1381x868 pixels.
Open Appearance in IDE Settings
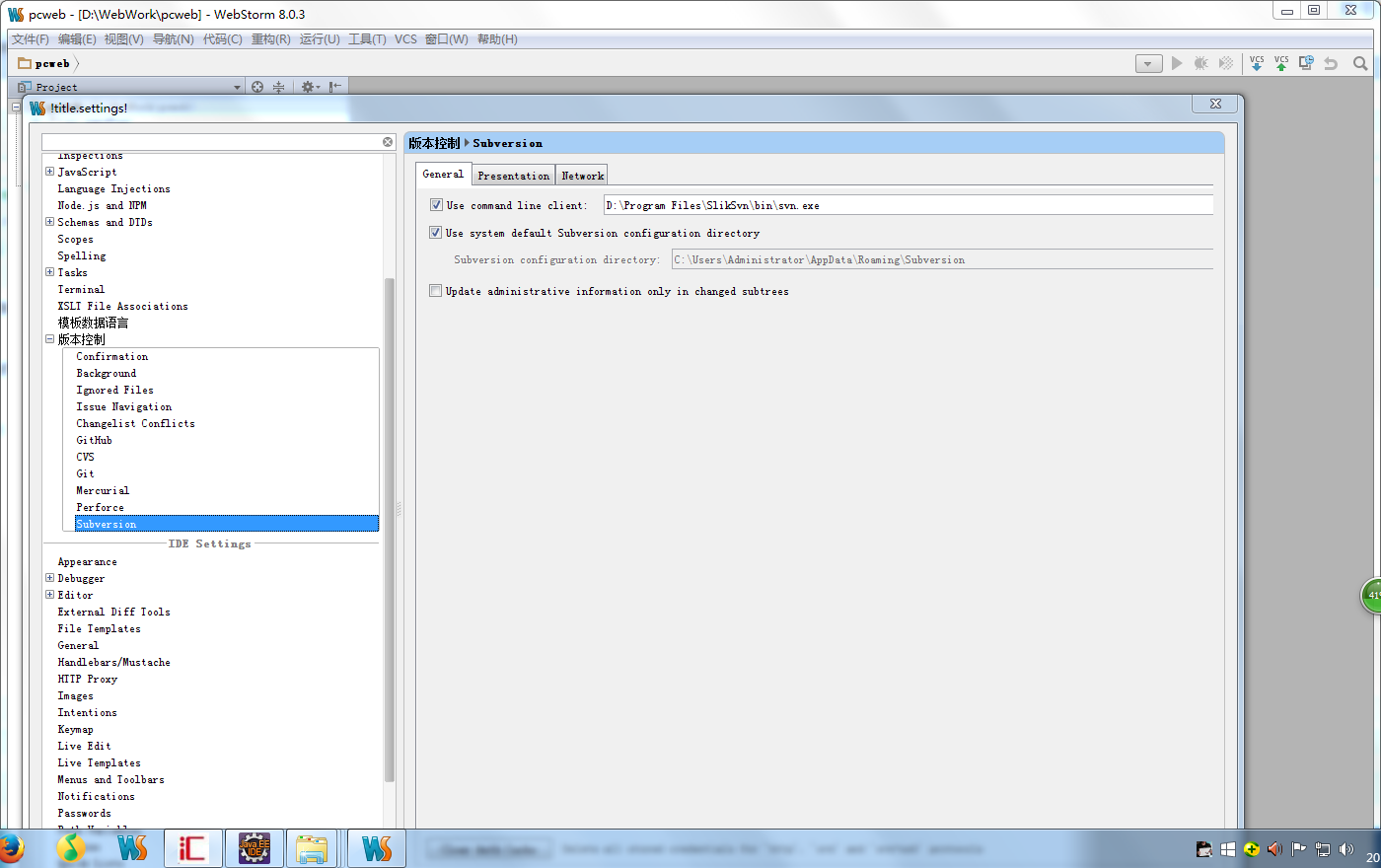[x=87, y=561]
